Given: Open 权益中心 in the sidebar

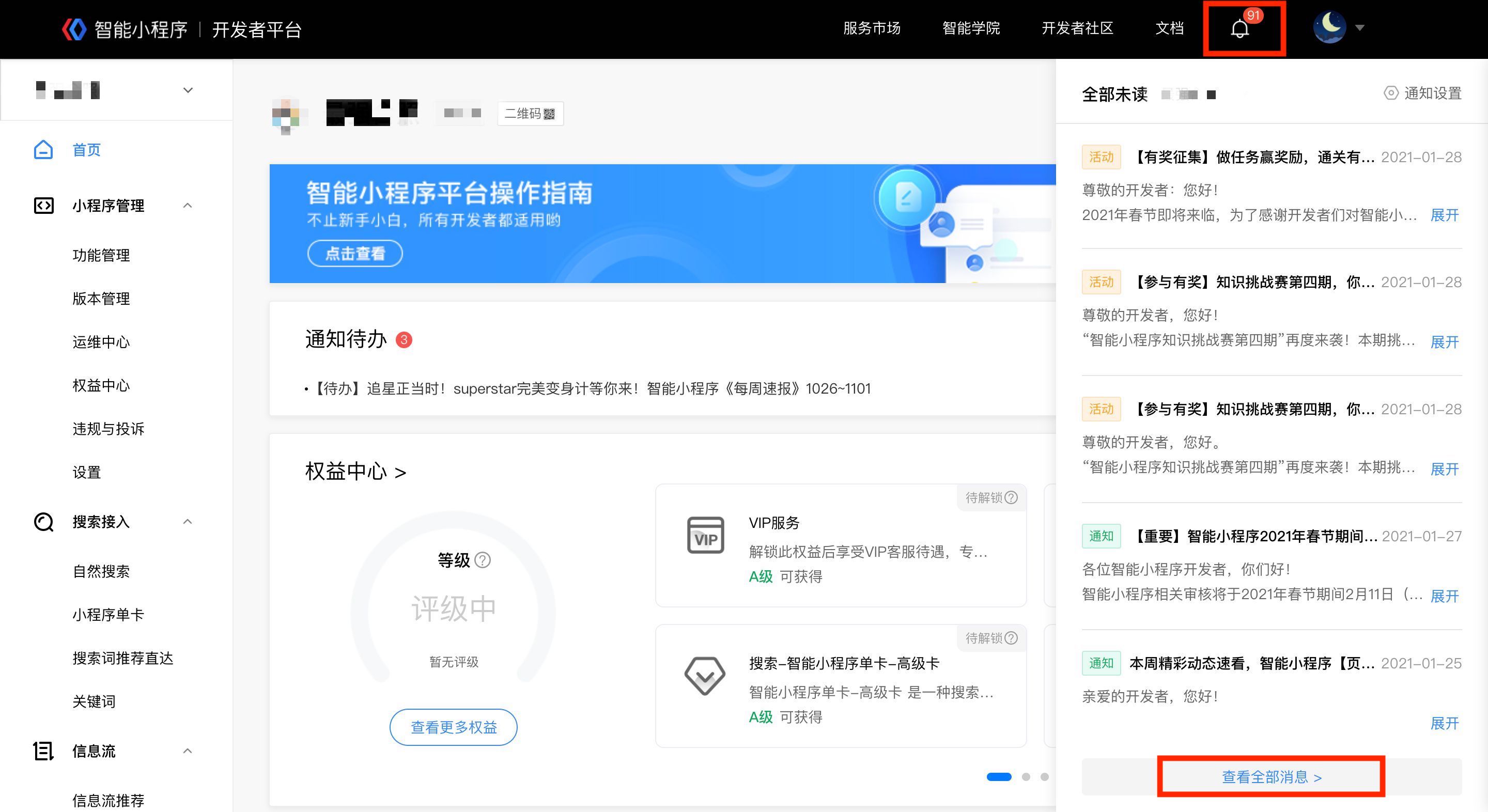Looking at the screenshot, I should (x=101, y=385).
